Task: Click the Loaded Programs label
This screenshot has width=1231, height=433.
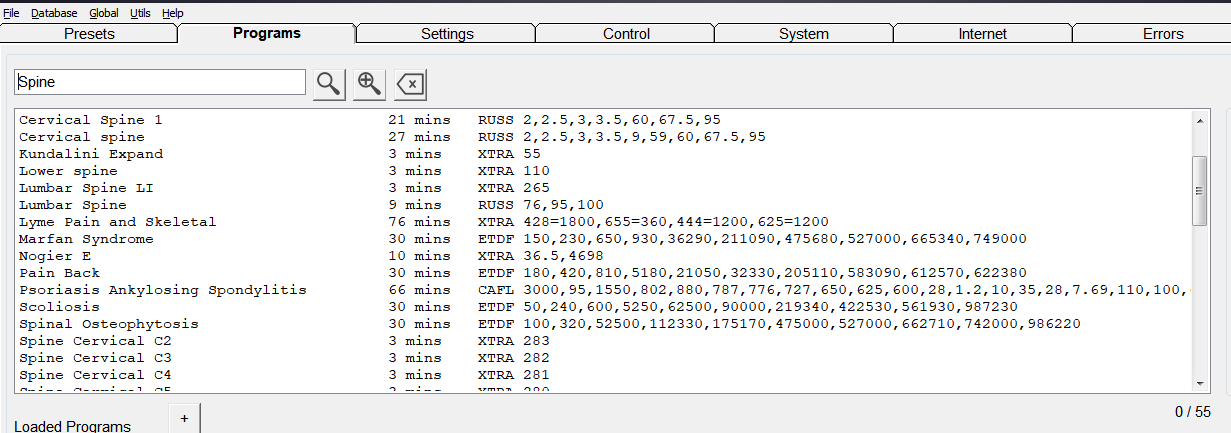Action: pyautogui.click(x=72, y=426)
